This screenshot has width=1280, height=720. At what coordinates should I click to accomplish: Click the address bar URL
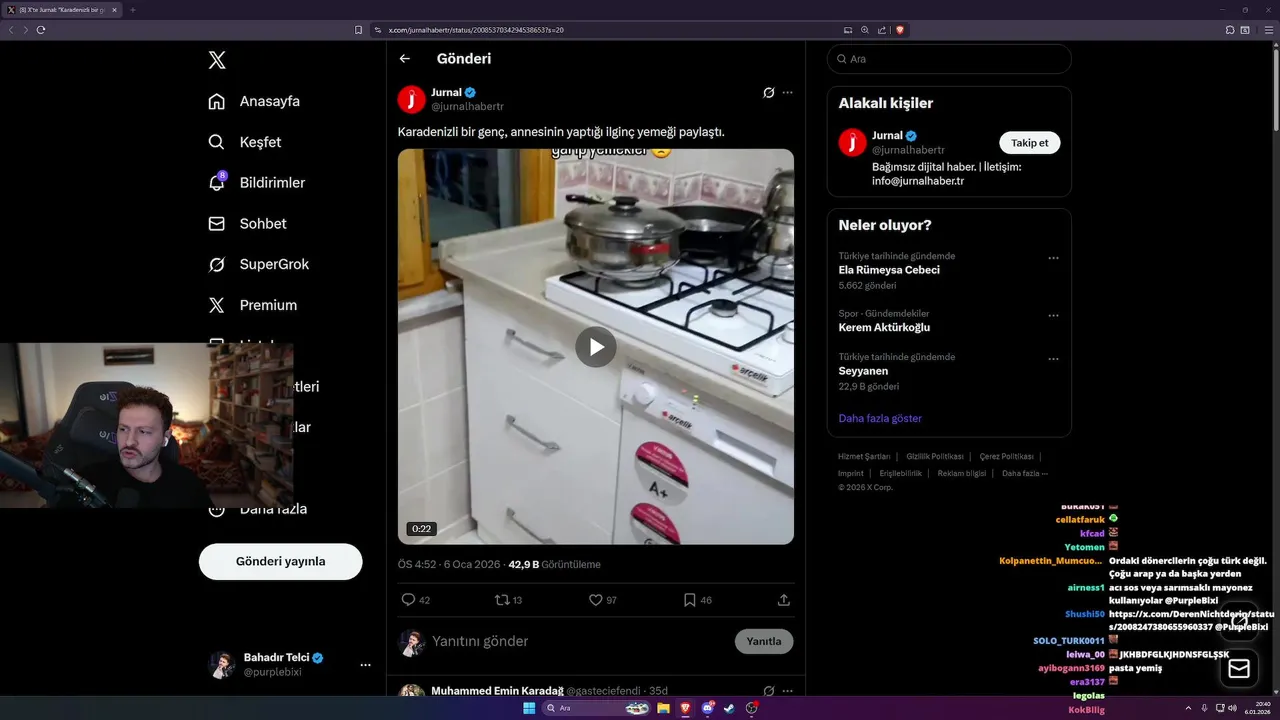click(x=476, y=30)
